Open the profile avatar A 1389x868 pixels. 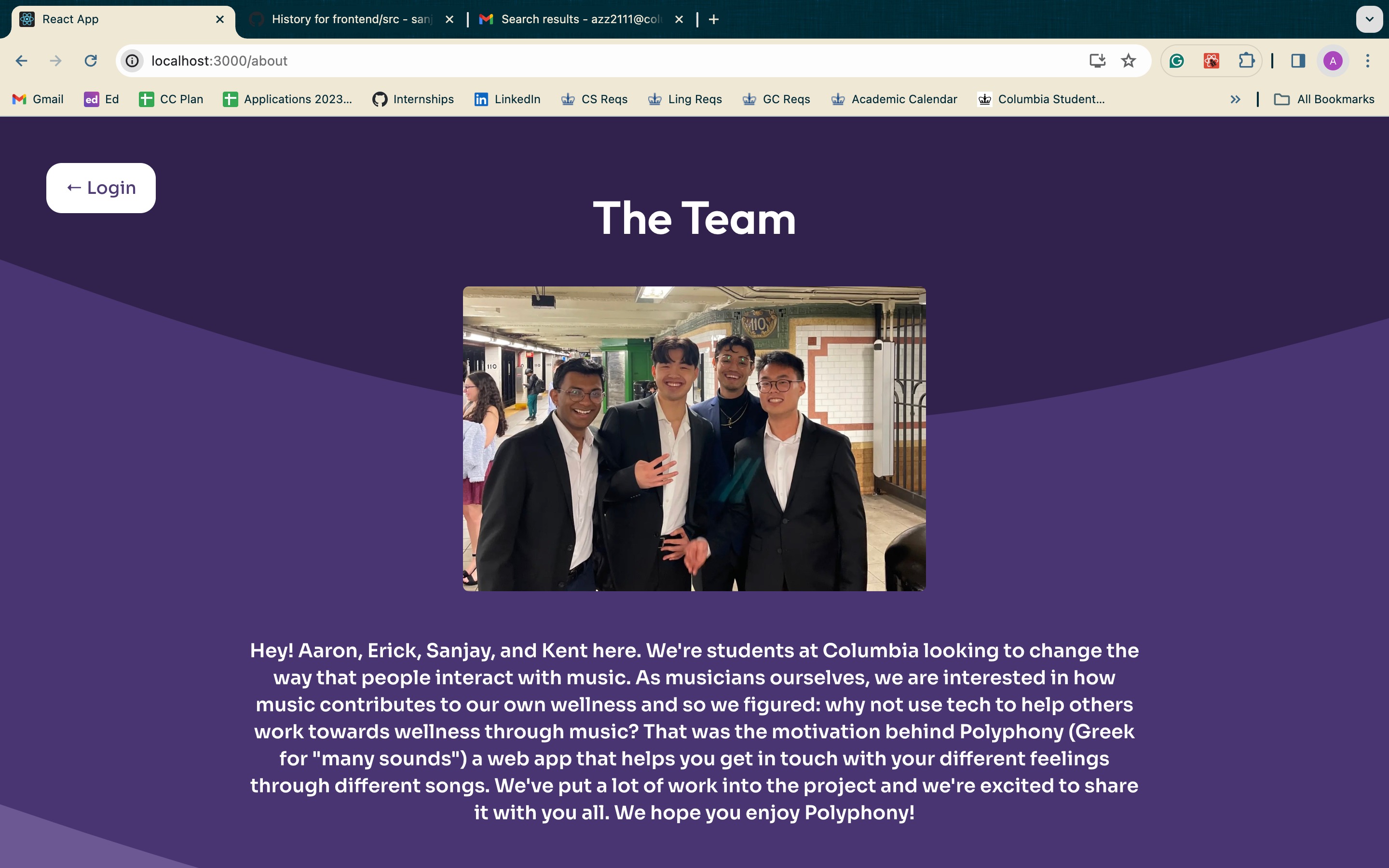[x=1333, y=61]
